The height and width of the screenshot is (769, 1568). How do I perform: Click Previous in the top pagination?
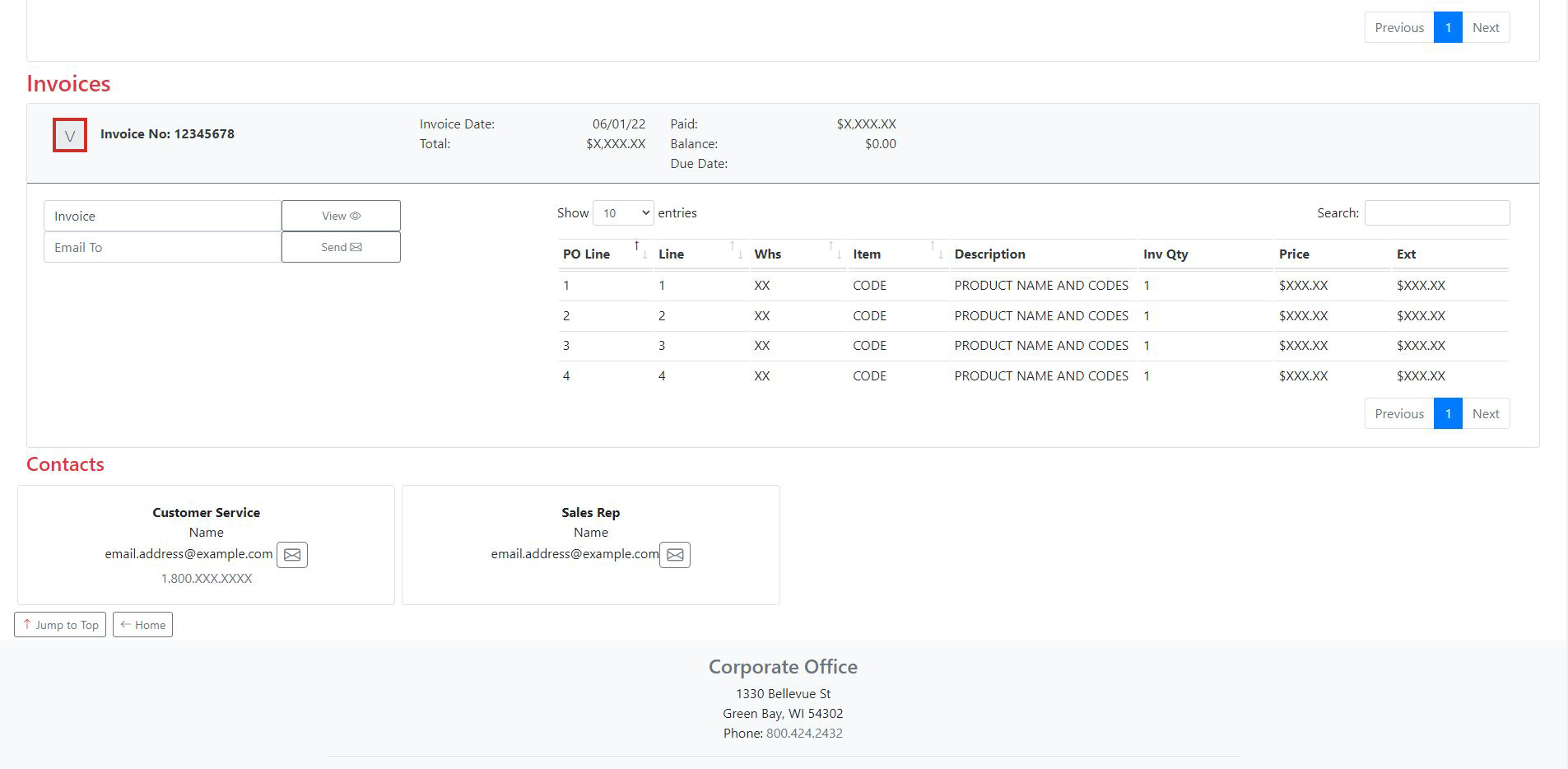(x=1398, y=26)
